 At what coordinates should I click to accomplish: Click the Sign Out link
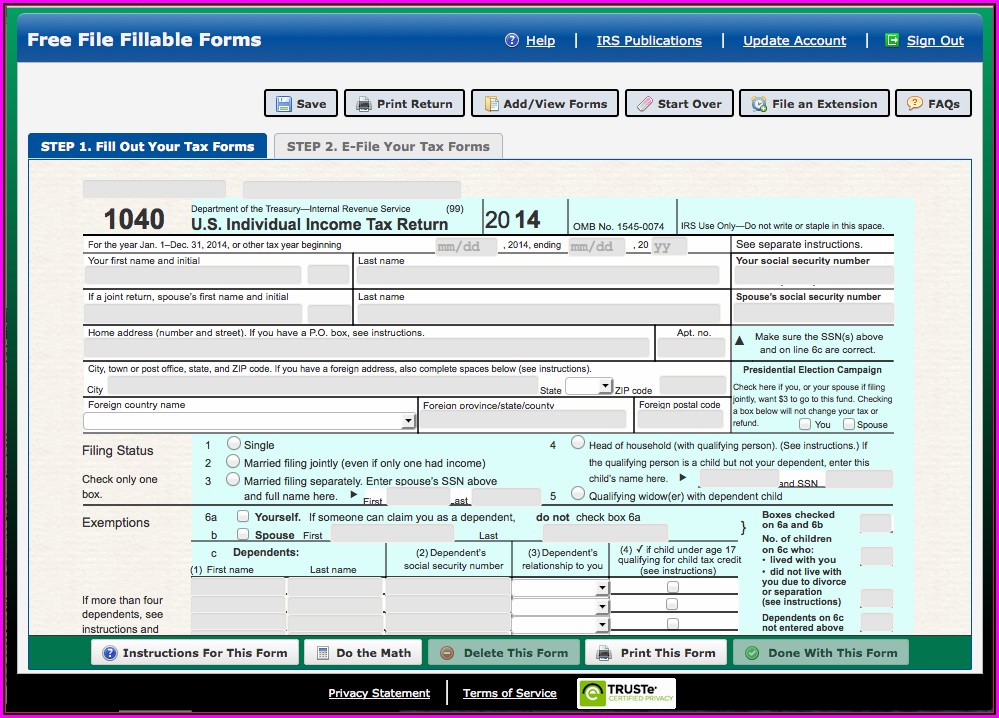click(x=935, y=41)
